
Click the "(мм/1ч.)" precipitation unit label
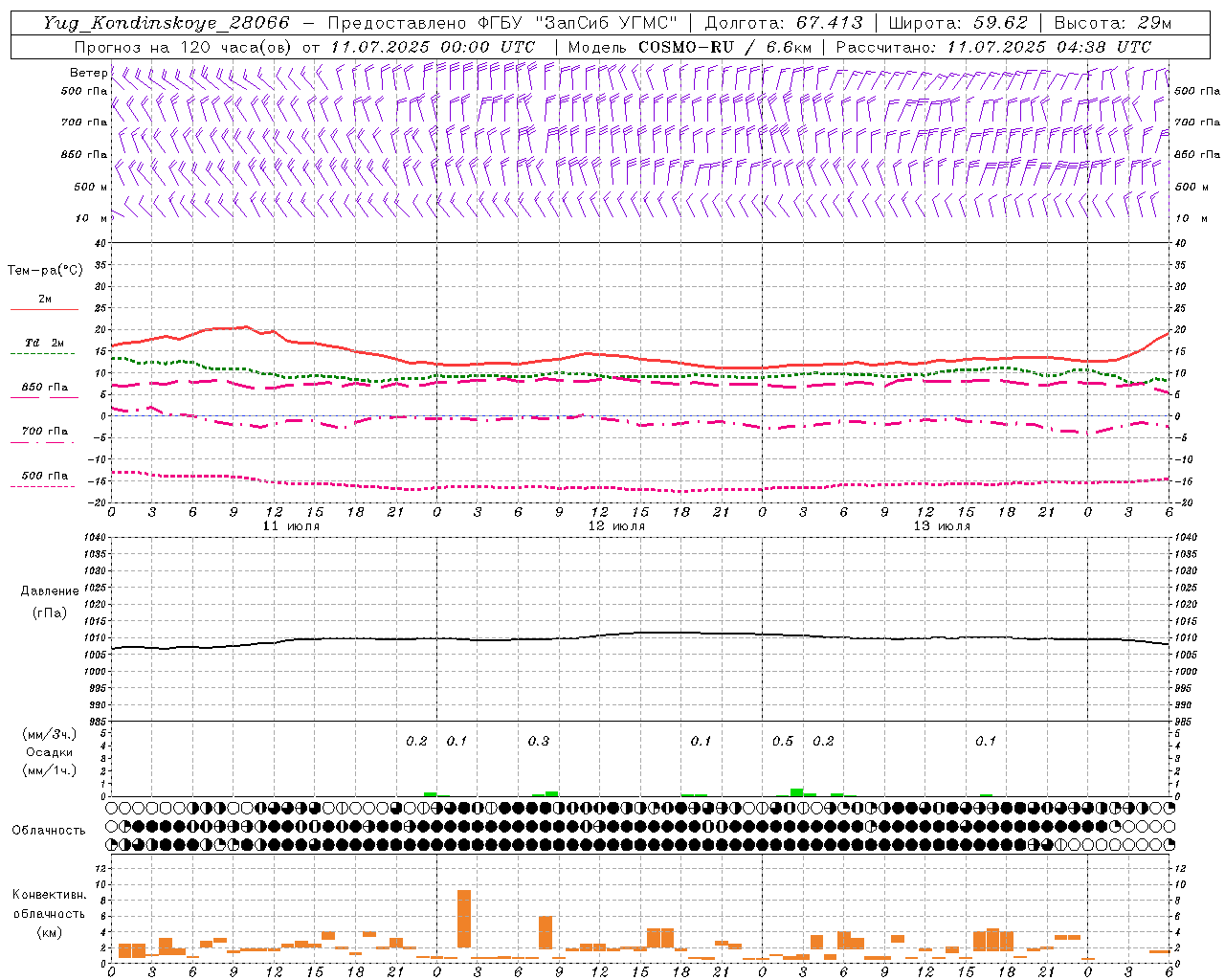(49, 770)
